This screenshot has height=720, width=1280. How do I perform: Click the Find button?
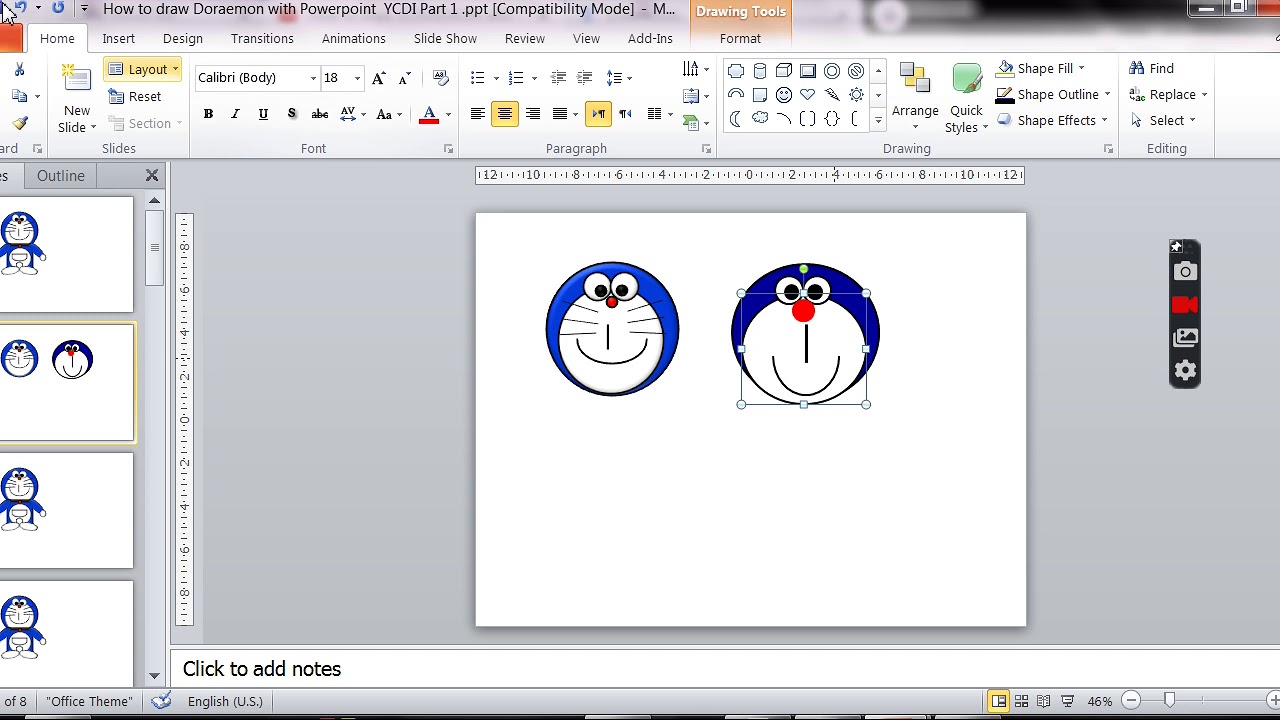pos(1152,68)
